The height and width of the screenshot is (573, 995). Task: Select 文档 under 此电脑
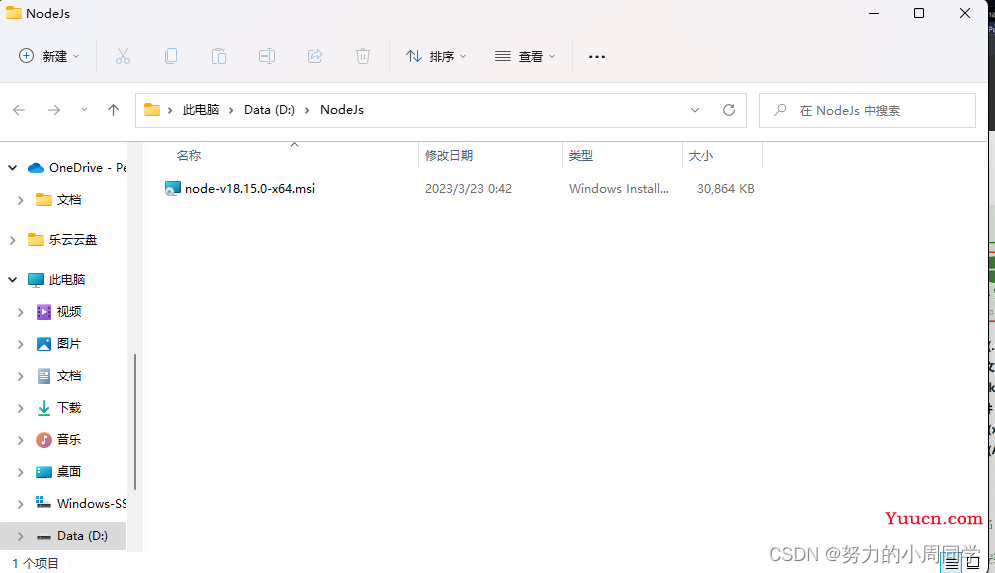tap(69, 376)
